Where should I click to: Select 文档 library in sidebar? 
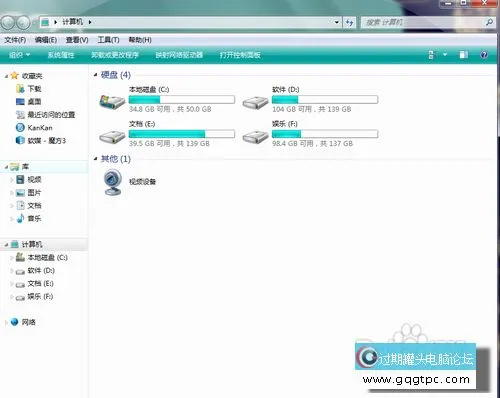click(29, 206)
